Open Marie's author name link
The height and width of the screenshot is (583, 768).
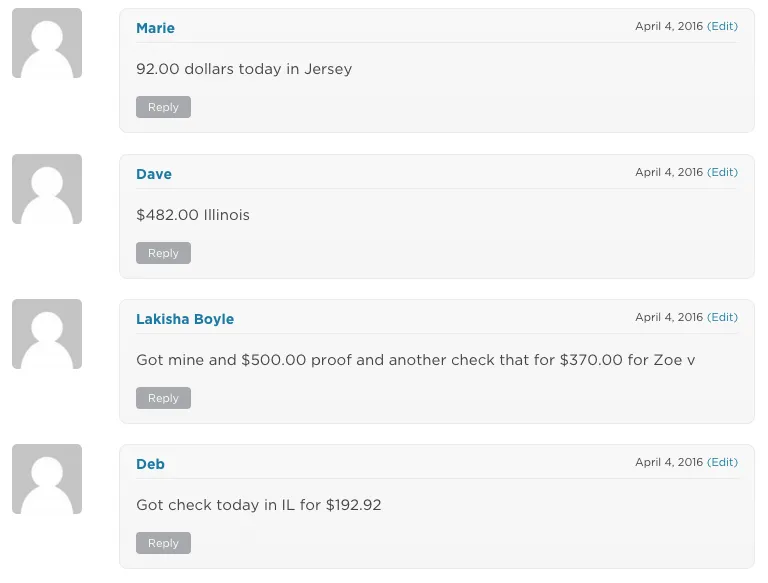(155, 28)
